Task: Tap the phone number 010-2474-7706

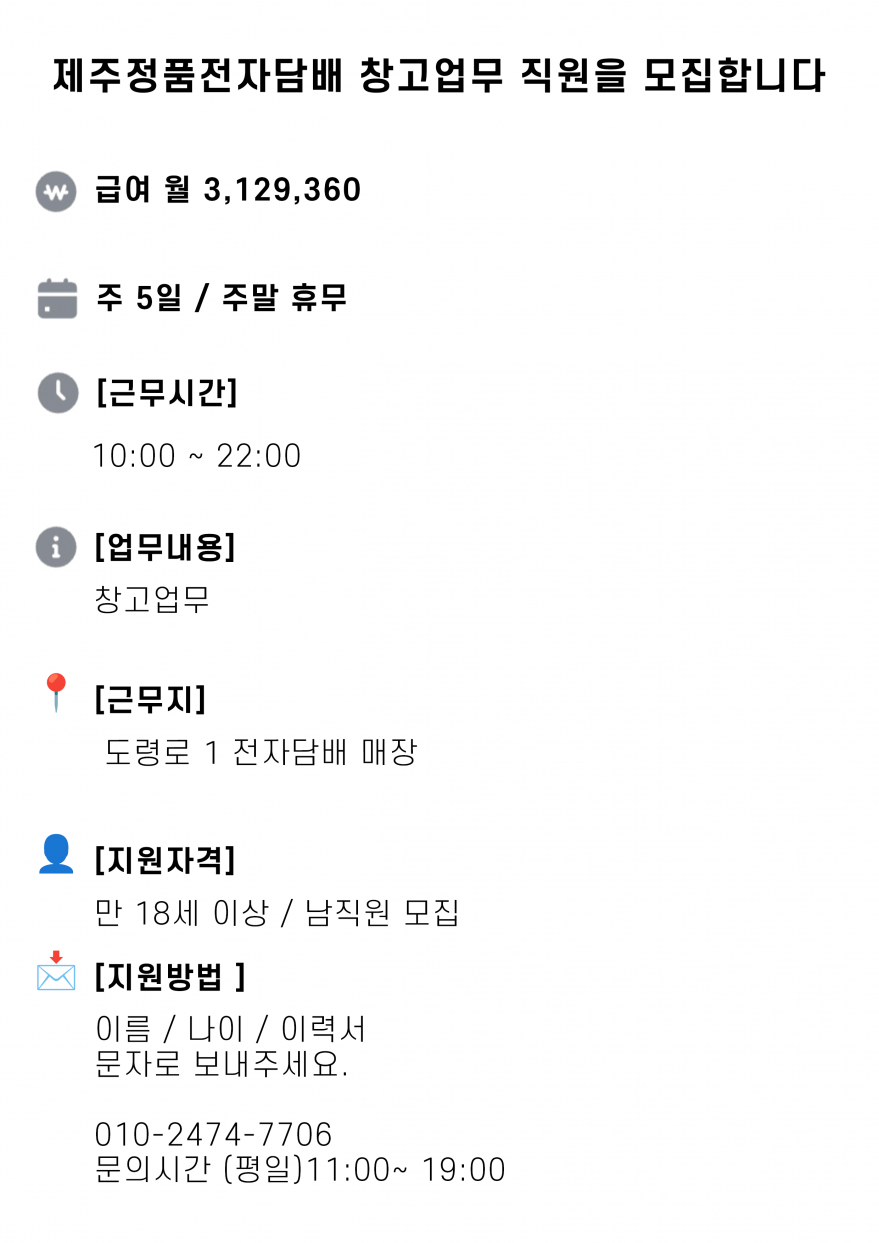Action: (213, 1134)
